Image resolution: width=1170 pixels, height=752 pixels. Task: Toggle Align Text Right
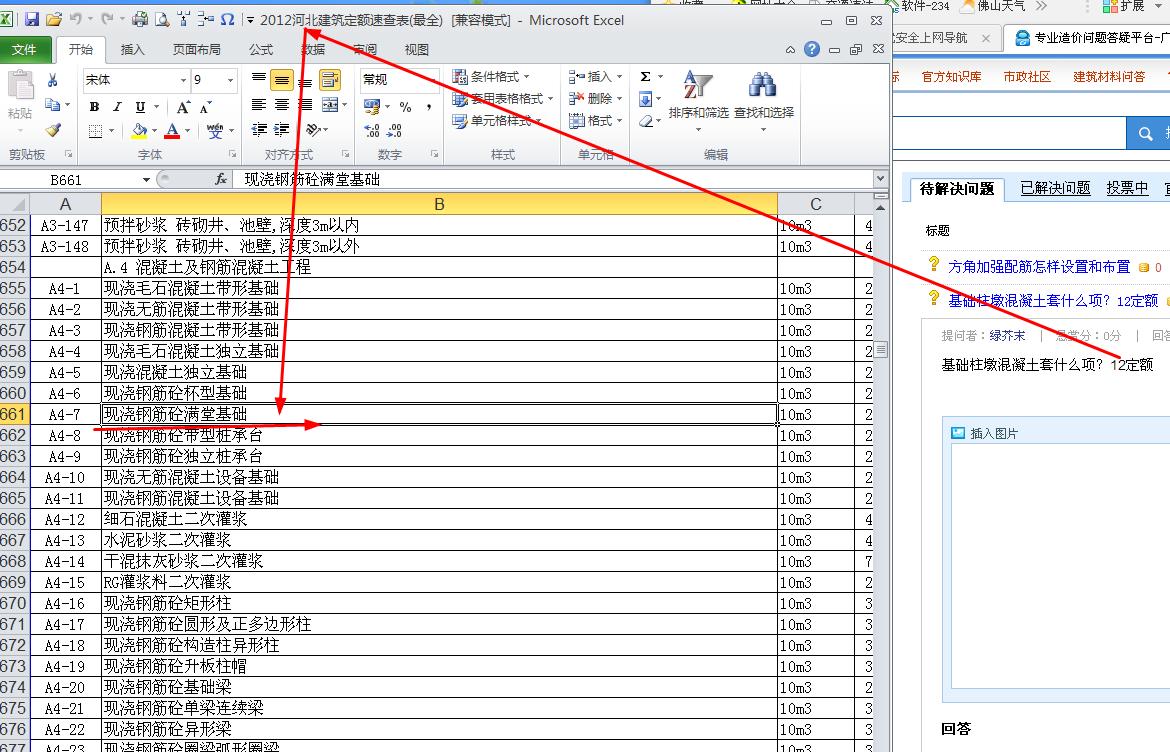[x=304, y=104]
